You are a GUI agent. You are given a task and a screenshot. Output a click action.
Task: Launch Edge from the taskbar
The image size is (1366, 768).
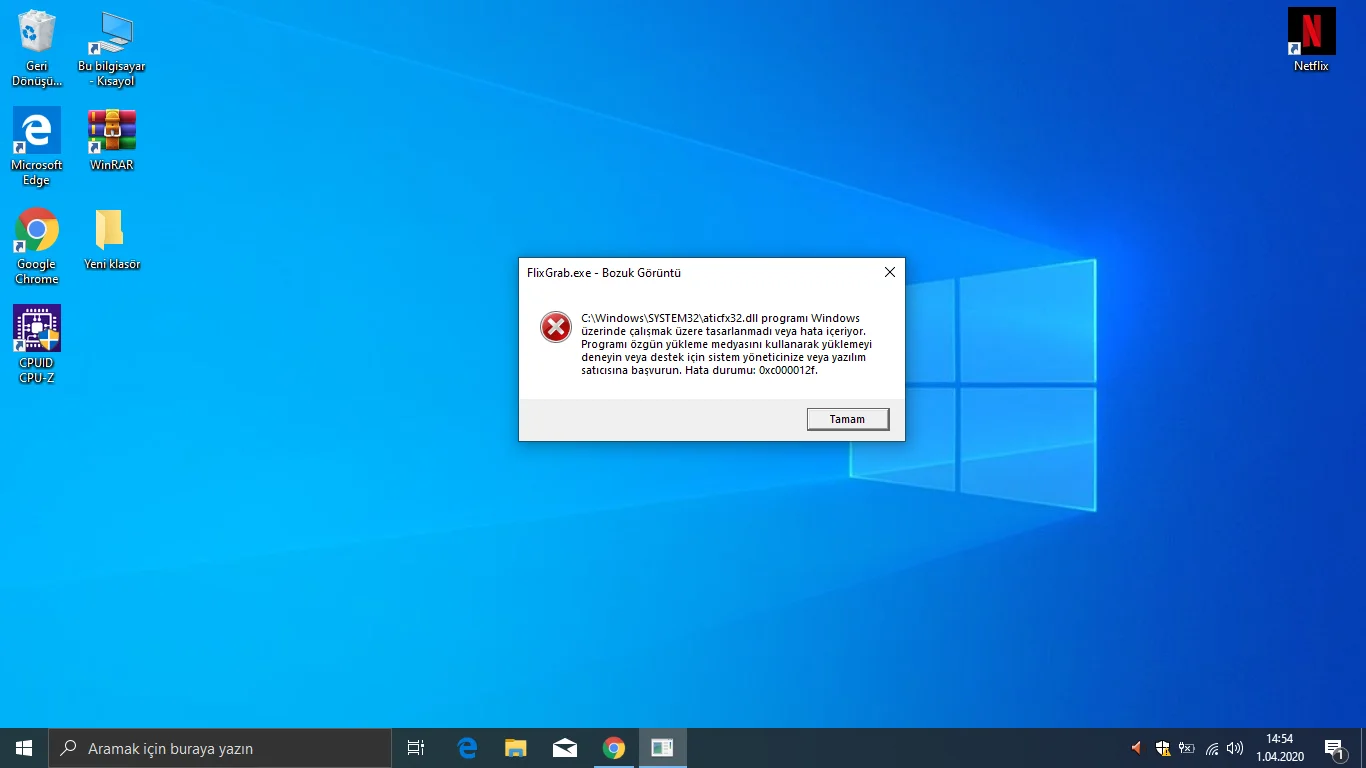tap(467, 748)
